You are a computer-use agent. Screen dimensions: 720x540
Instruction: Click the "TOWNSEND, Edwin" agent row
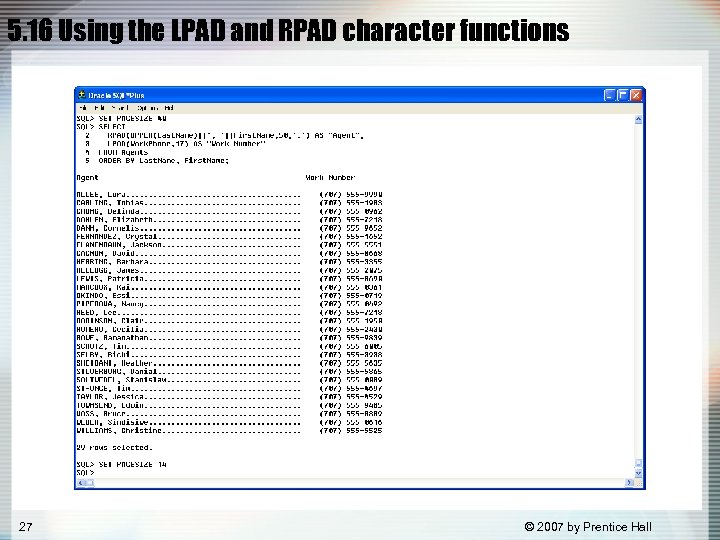point(229,405)
